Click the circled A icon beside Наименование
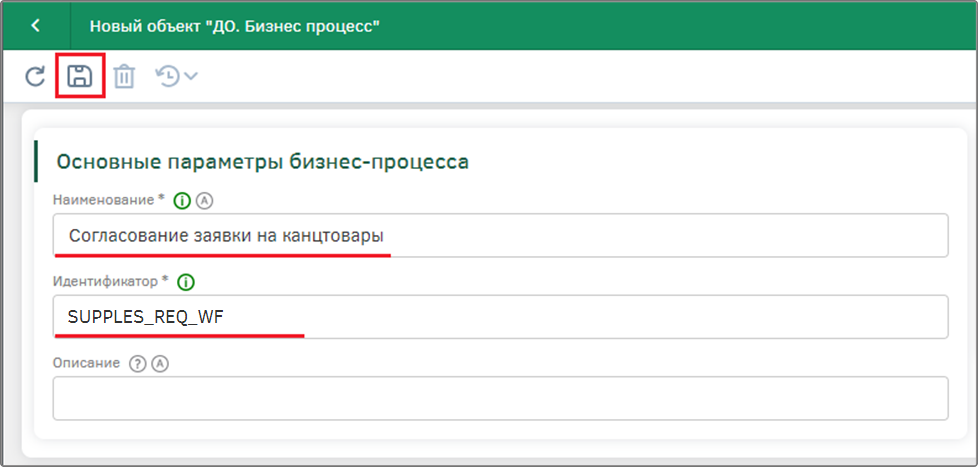This screenshot has width=978, height=467. pos(203,201)
